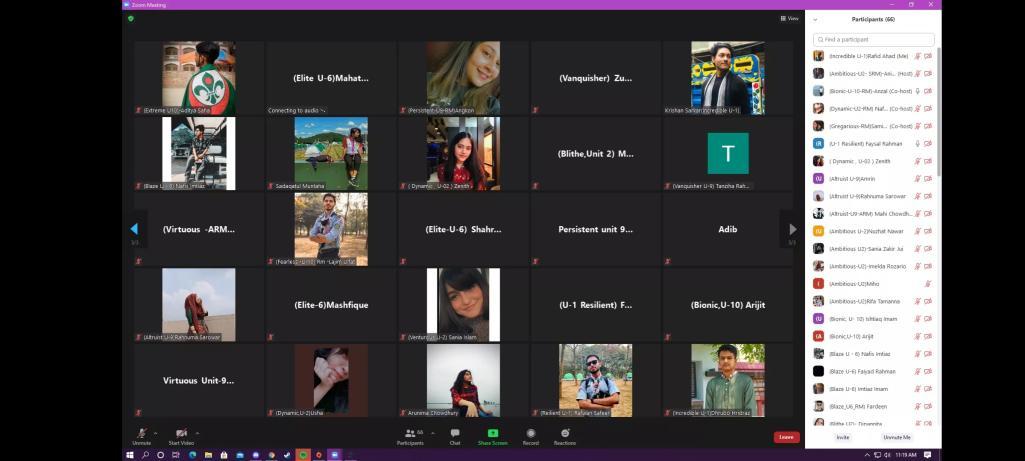
Task: Toggle Start Video camera button
Action: pos(181,434)
